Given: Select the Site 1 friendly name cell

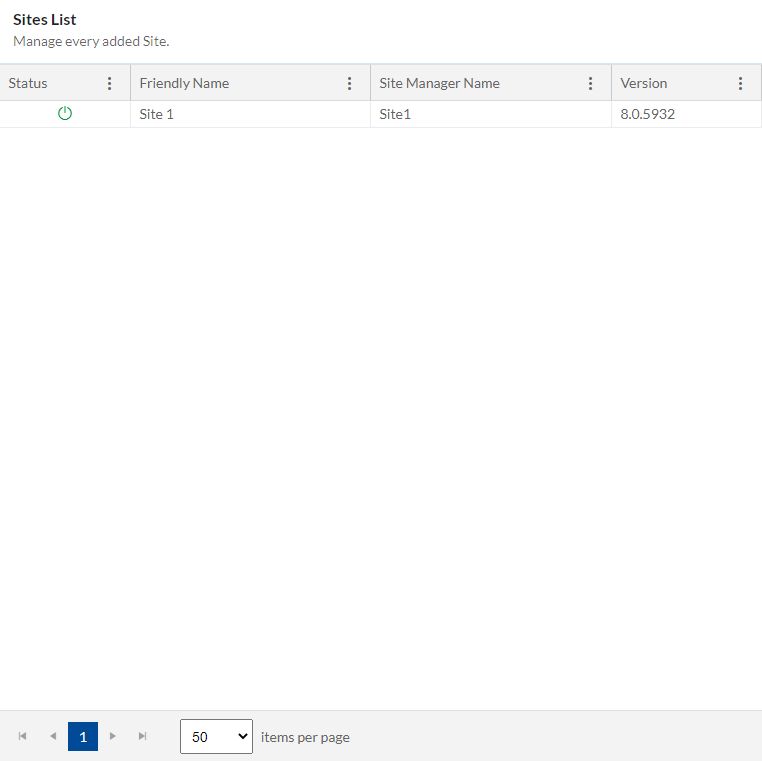Looking at the screenshot, I should [x=250, y=114].
